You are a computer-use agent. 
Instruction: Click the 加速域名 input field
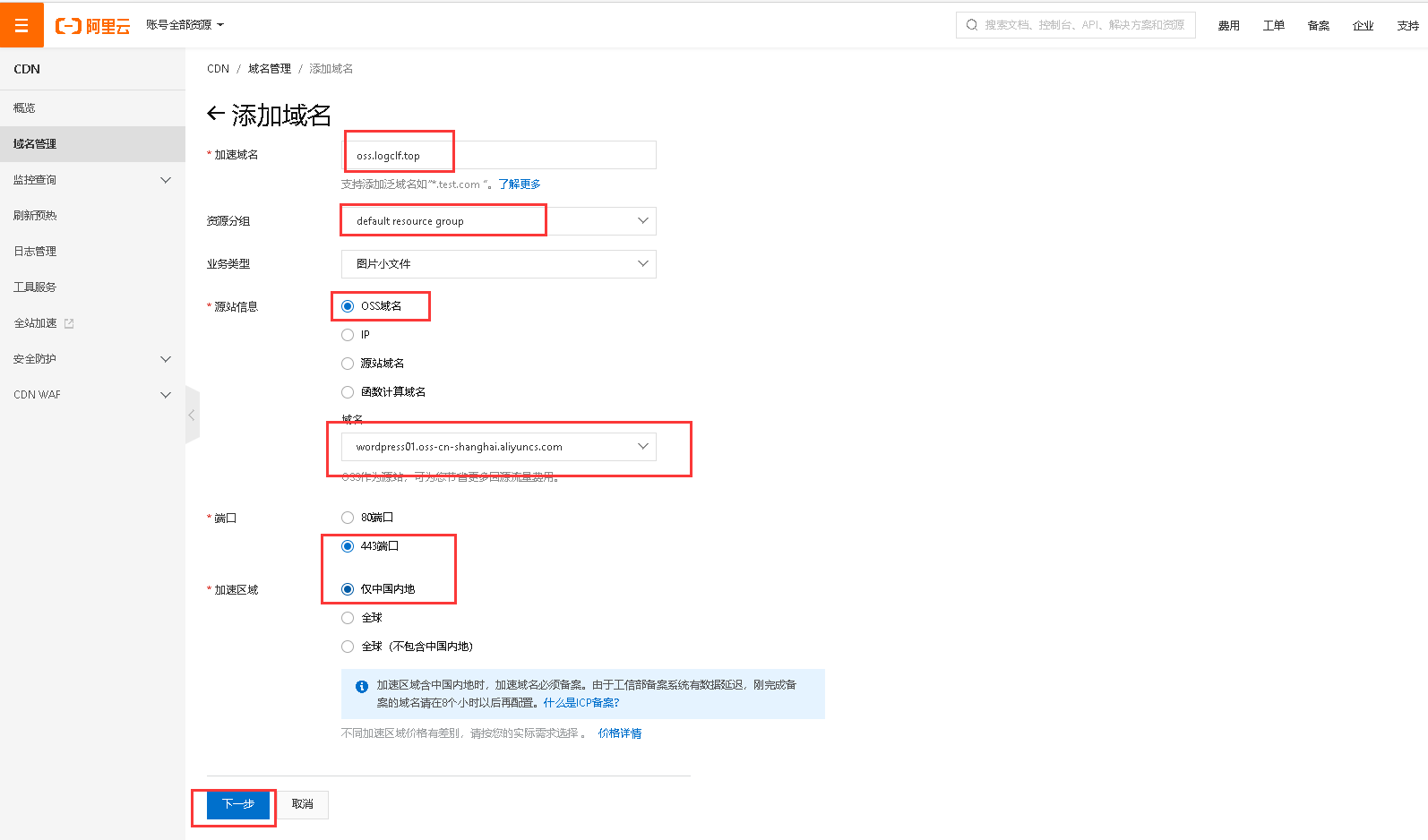click(499, 155)
